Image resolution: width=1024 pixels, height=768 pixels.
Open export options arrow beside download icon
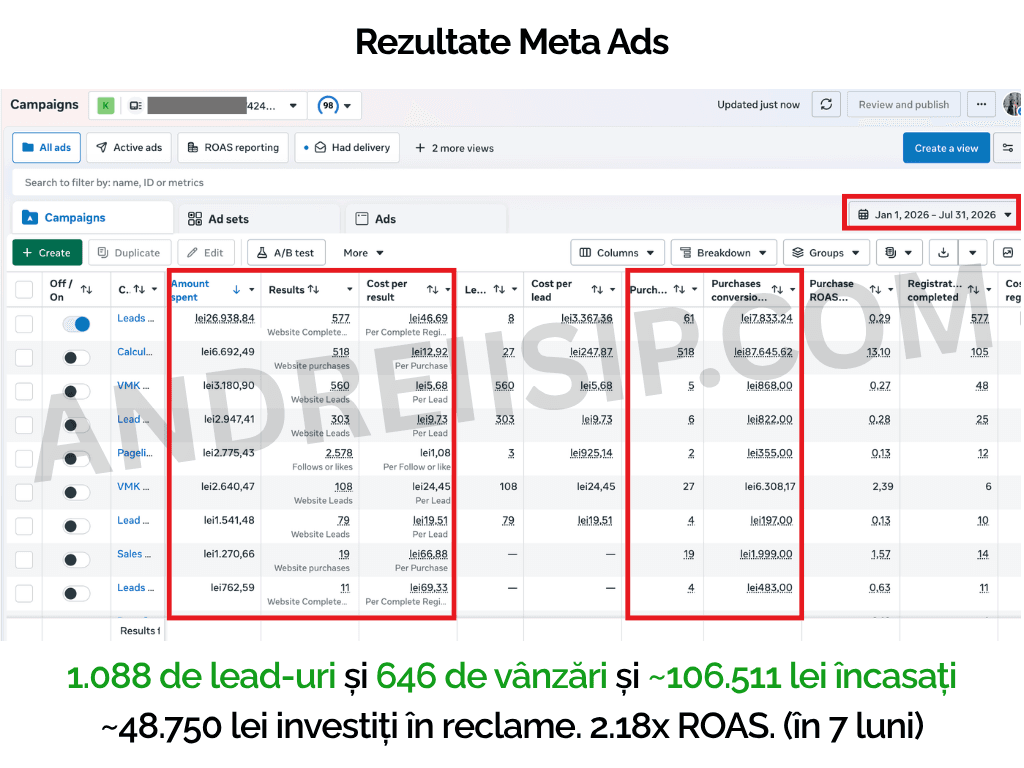click(x=972, y=253)
